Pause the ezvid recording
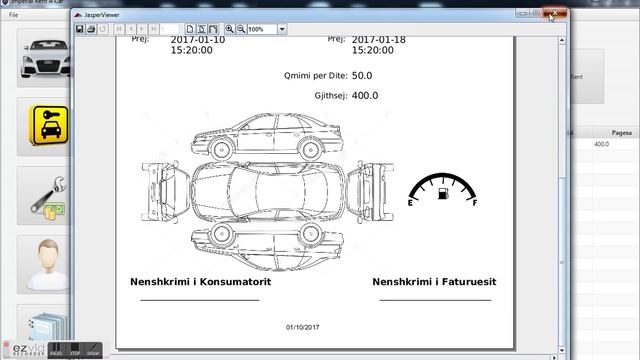This screenshot has height=360, width=640. (x=56, y=350)
